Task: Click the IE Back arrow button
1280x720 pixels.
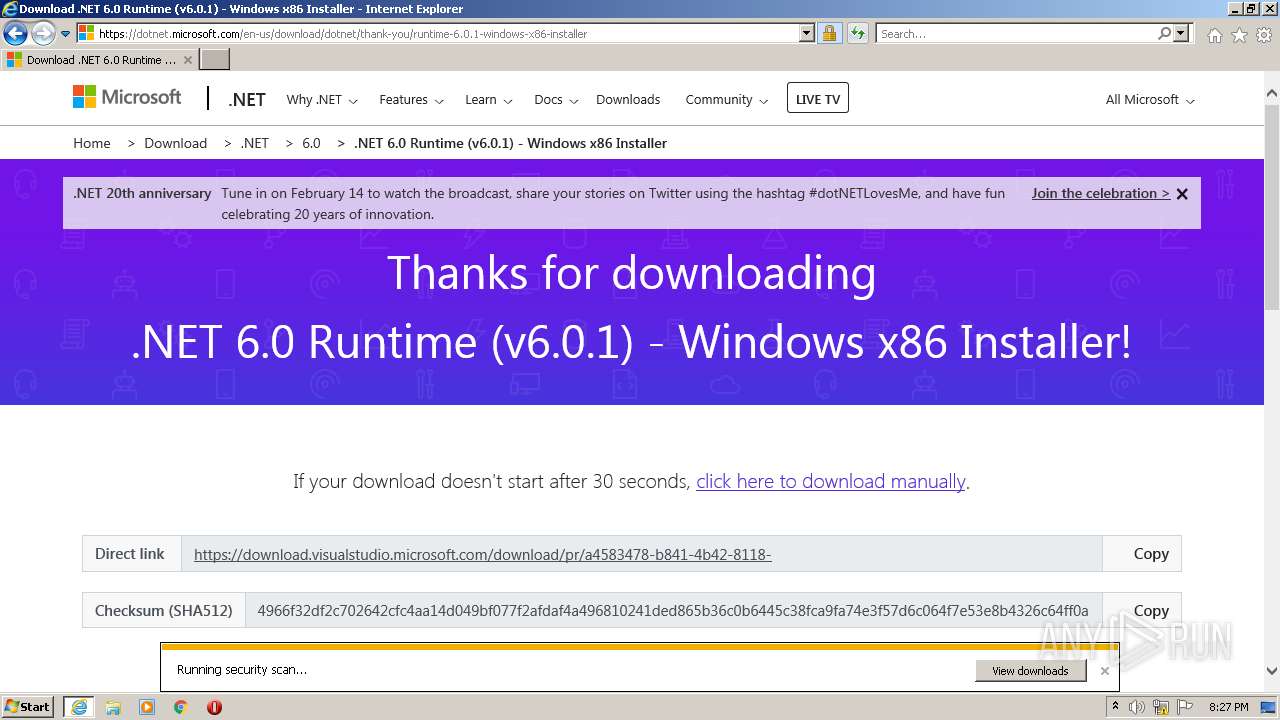Action: click(15, 33)
